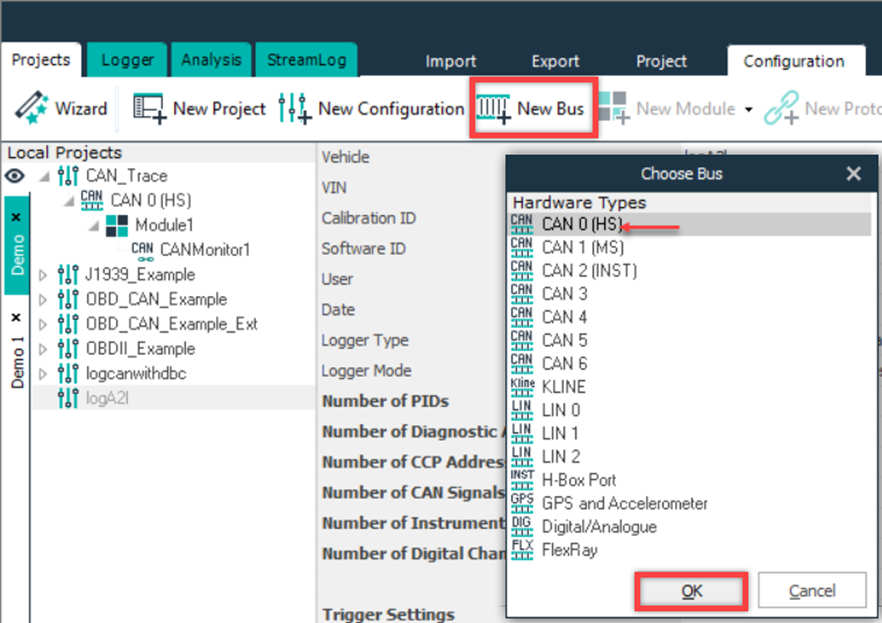The height and width of the screenshot is (623, 882).
Task: Toggle the eye visibility icon
Action: (x=15, y=176)
